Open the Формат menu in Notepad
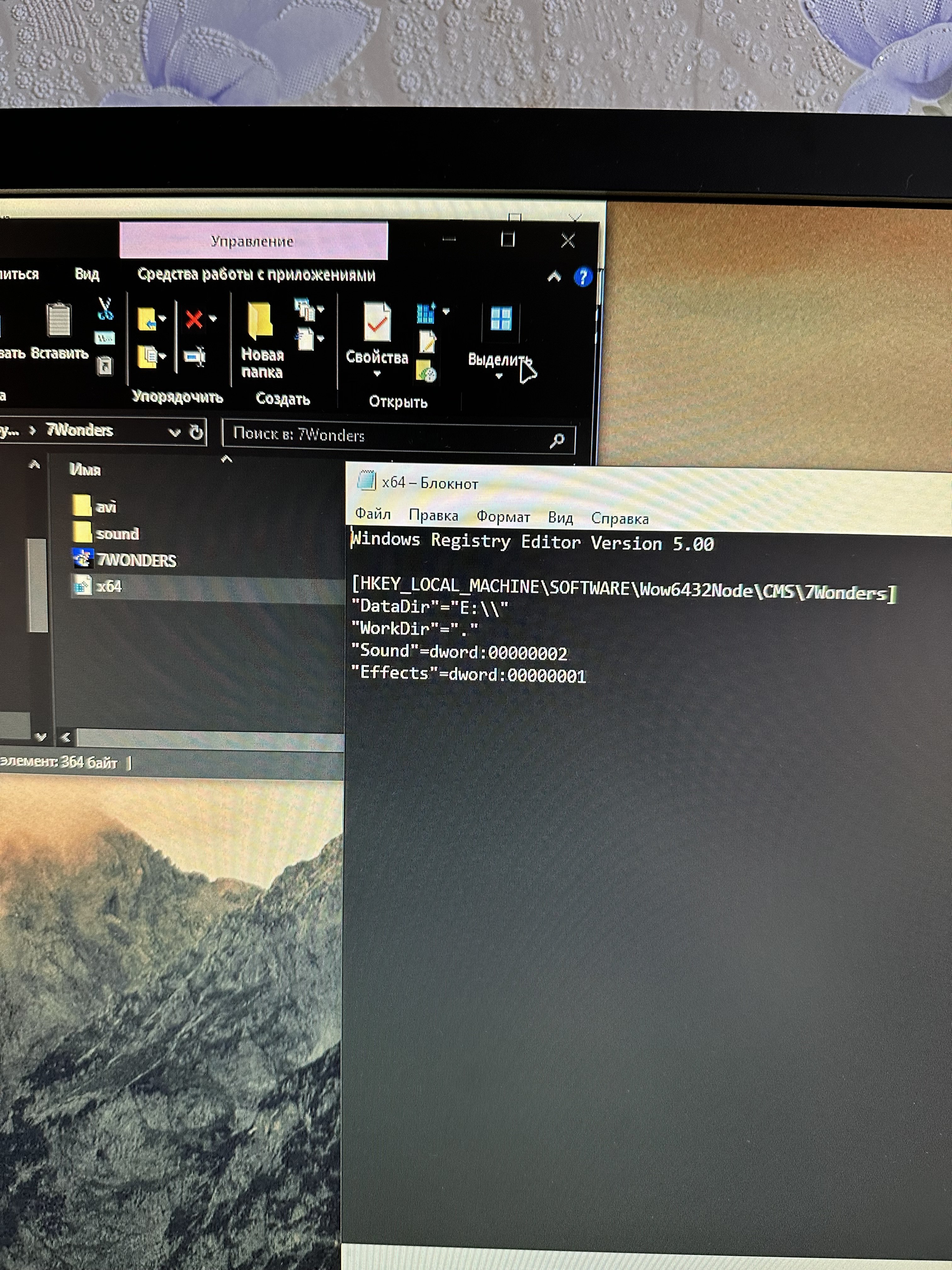The height and width of the screenshot is (1270, 952). tap(503, 517)
